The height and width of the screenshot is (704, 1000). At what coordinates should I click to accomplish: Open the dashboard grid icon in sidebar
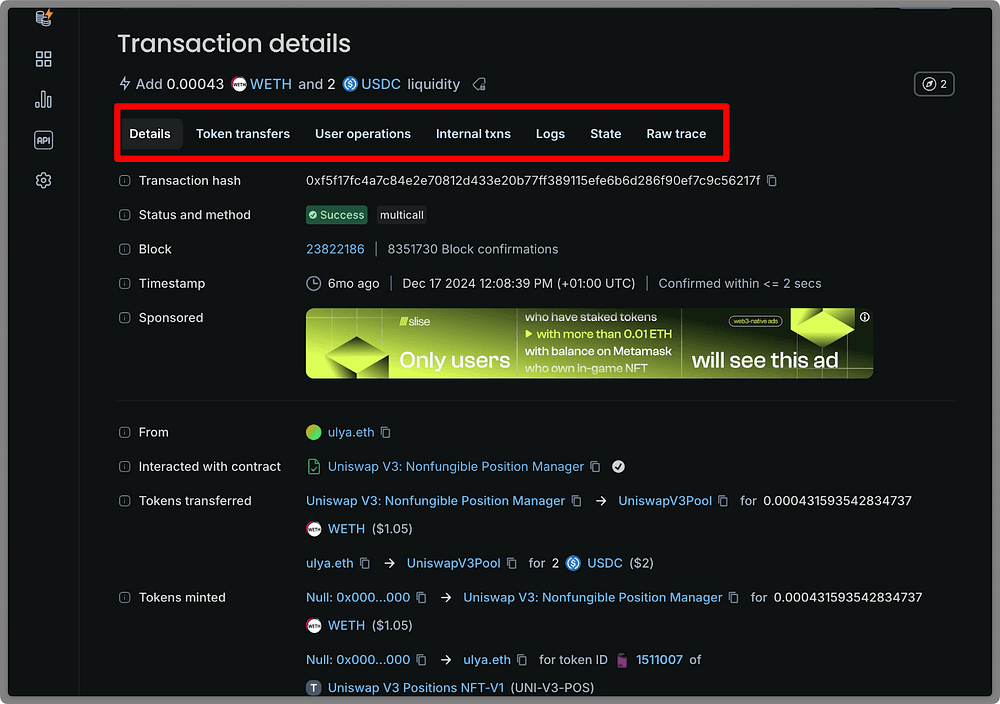point(43,59)
